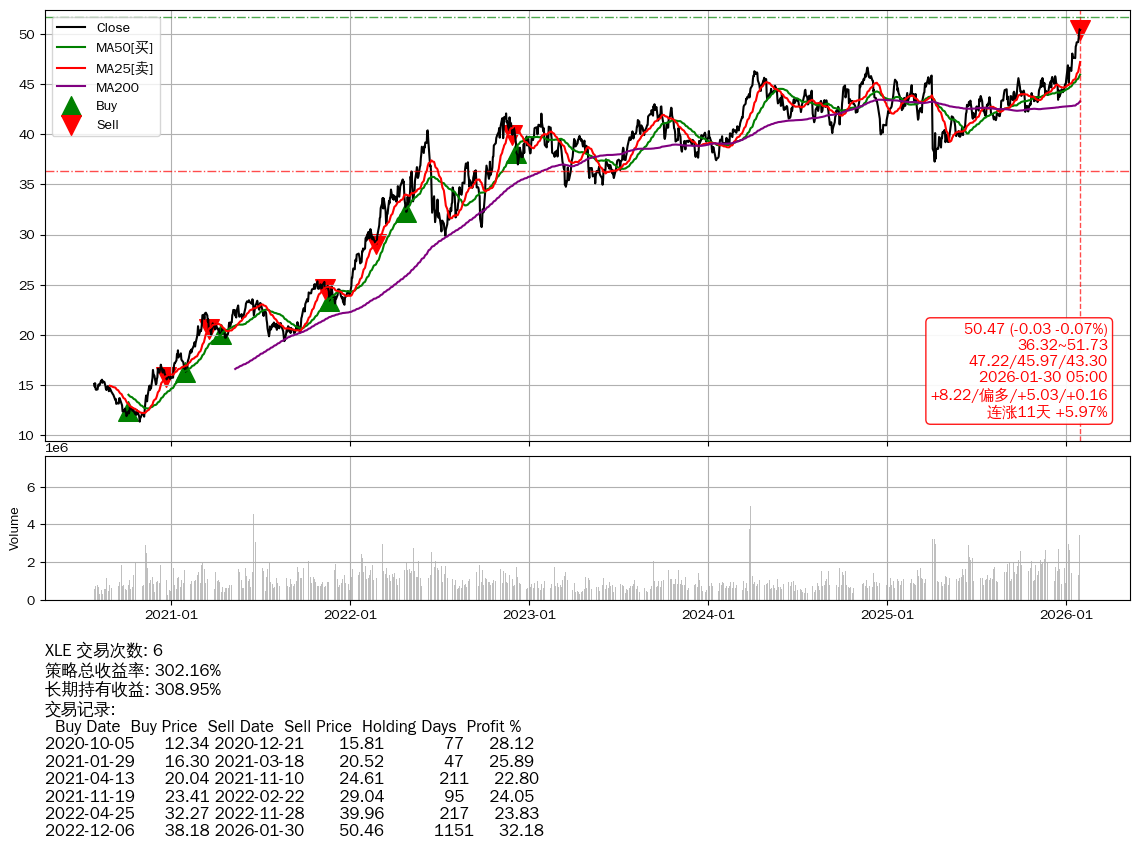Select the Buy marker near price 16
Image resolution: width=1139 pixels, height=849 pixels.
point(185,372)
